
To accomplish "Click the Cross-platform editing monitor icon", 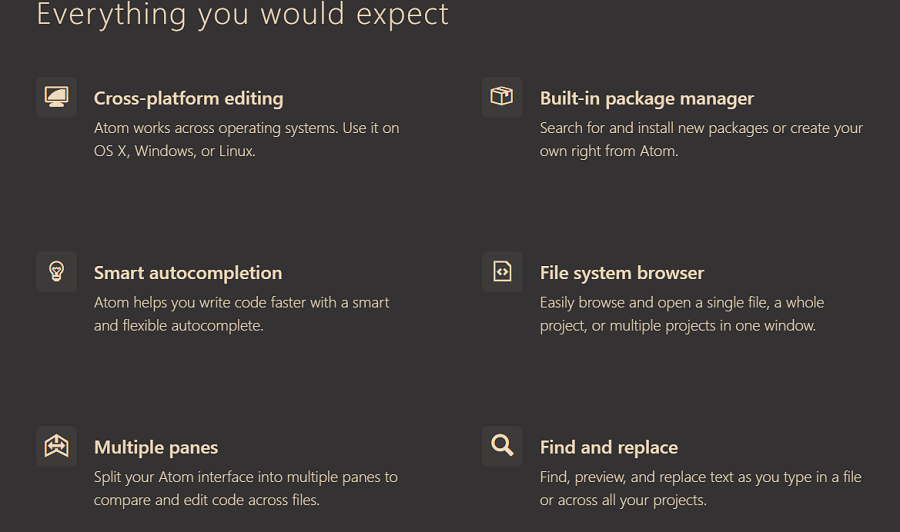I will tap(56, 97).
